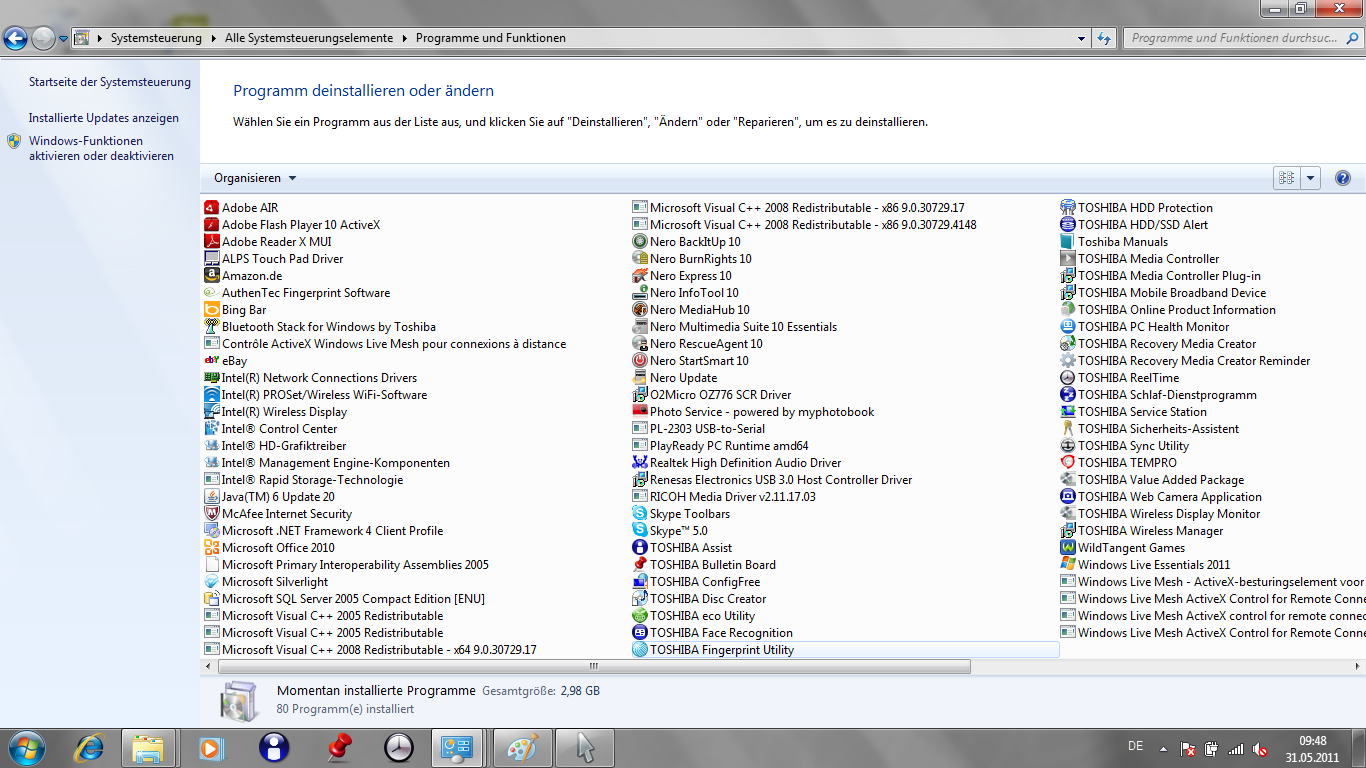Screen dimensions: 1366x768
Task: Open the Windows Start button
Action: pyautogui.click(x=26, y=748)
